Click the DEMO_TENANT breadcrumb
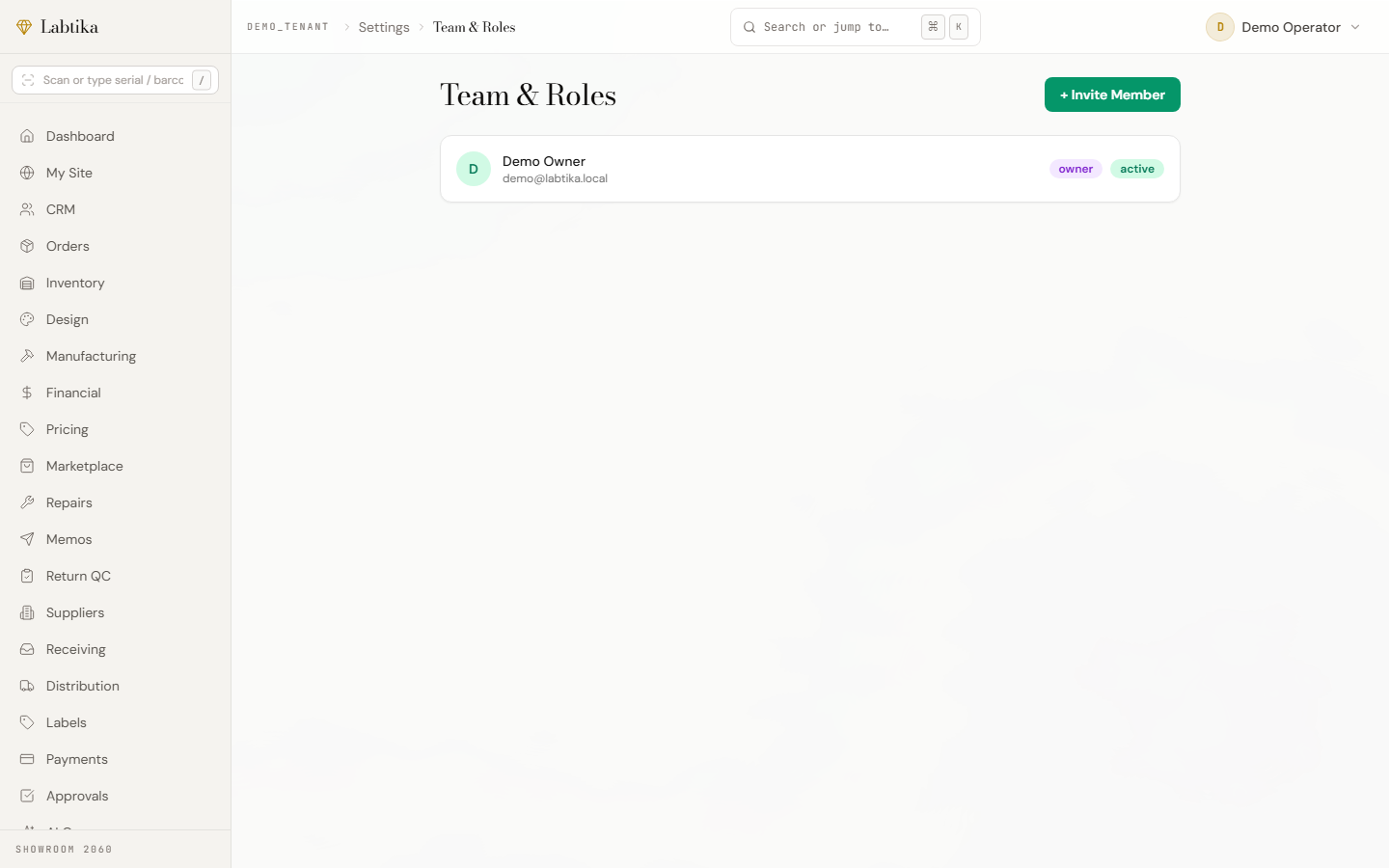Screen dimensions: 1389x868 tap(287, 27)
